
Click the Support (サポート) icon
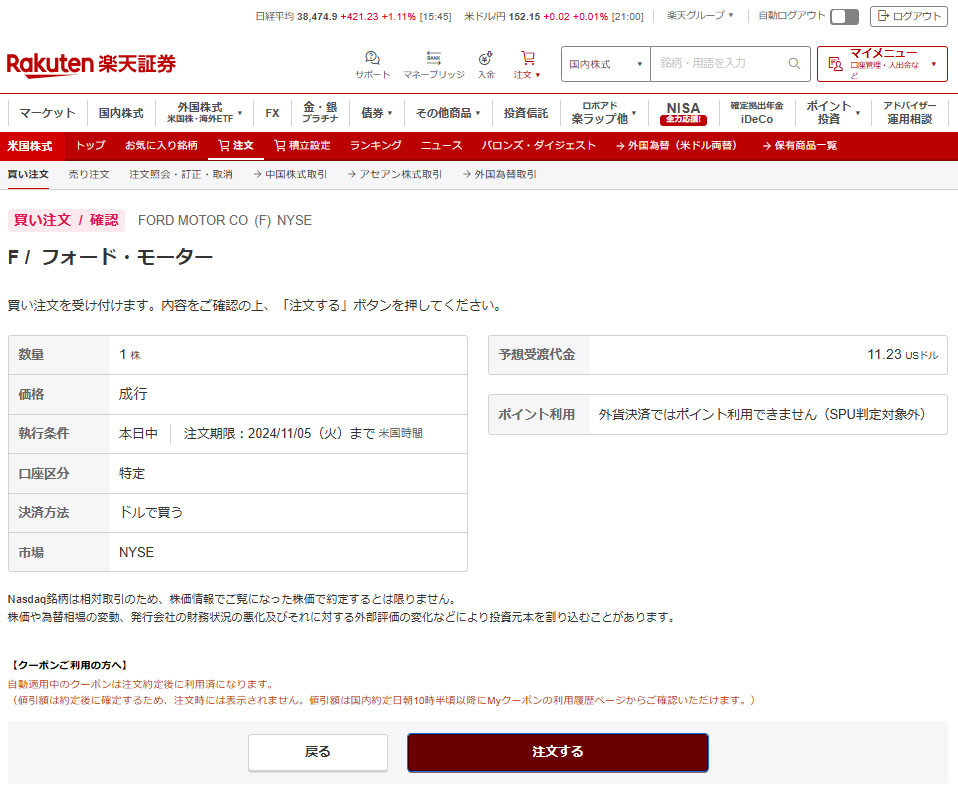[372, 59]
